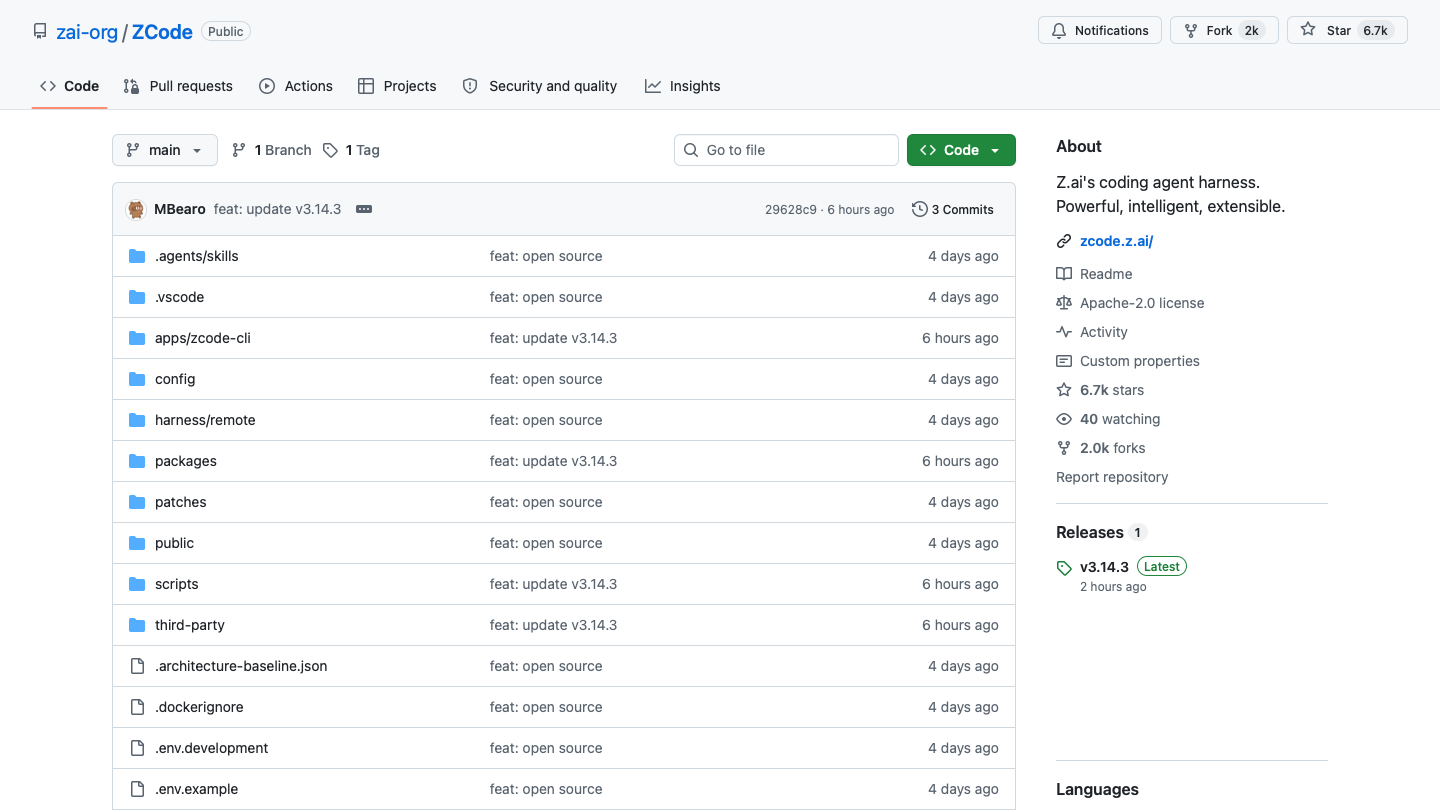
Task: Open the apps/zcode-cli folder
Action: [x=203, y=338]
